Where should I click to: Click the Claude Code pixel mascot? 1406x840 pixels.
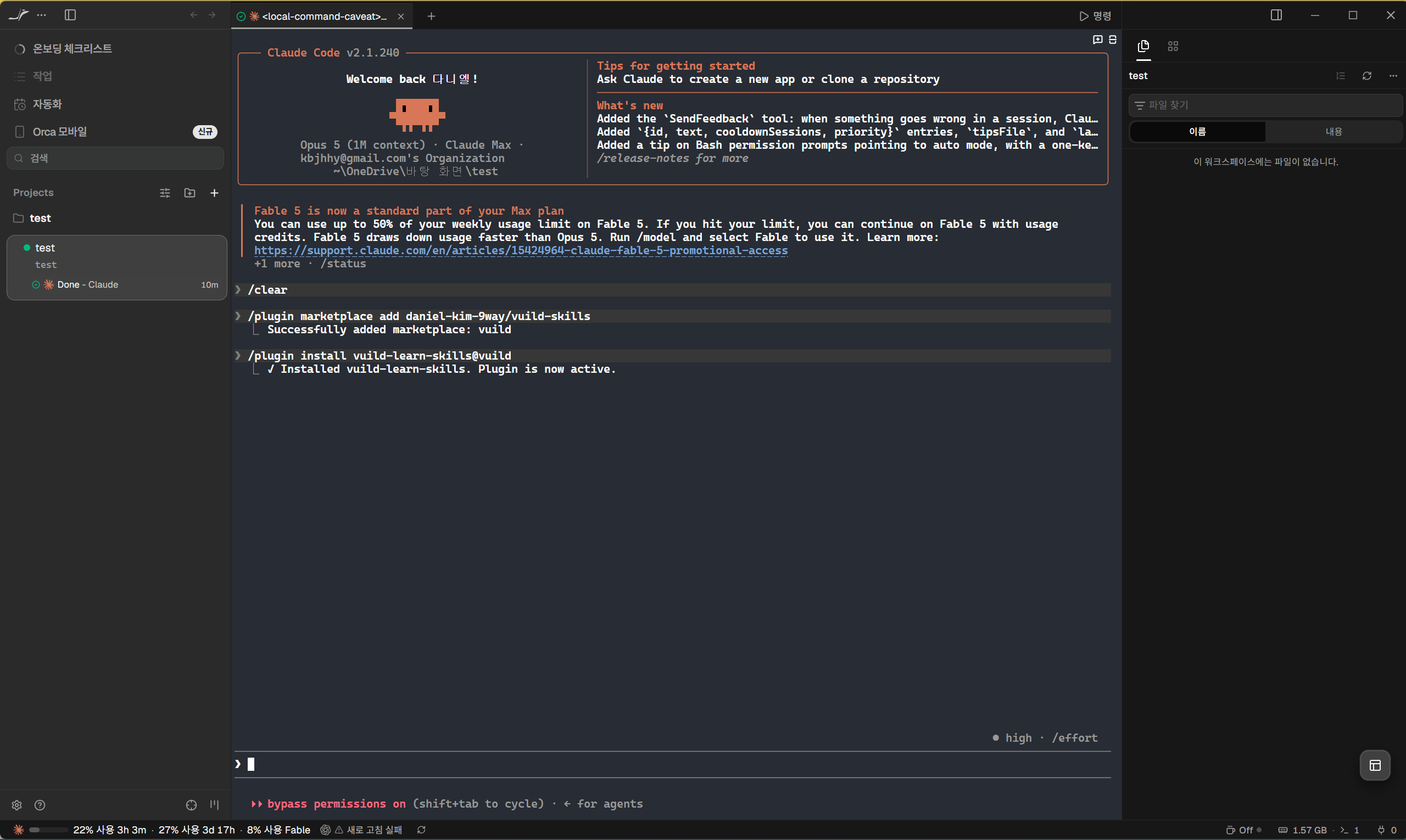(417, 115)
